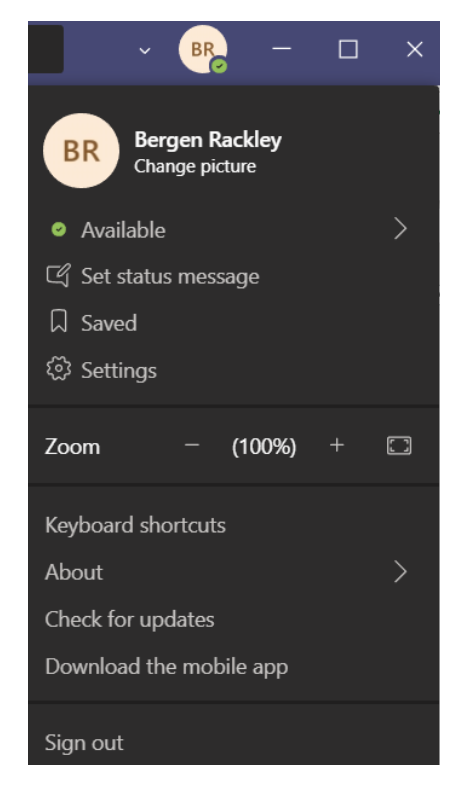Image resolution: width=472 pixels, height=796 pixels.
Task: Click the green Available status dot
Action: pyautogui.click(x=59, y=229)
